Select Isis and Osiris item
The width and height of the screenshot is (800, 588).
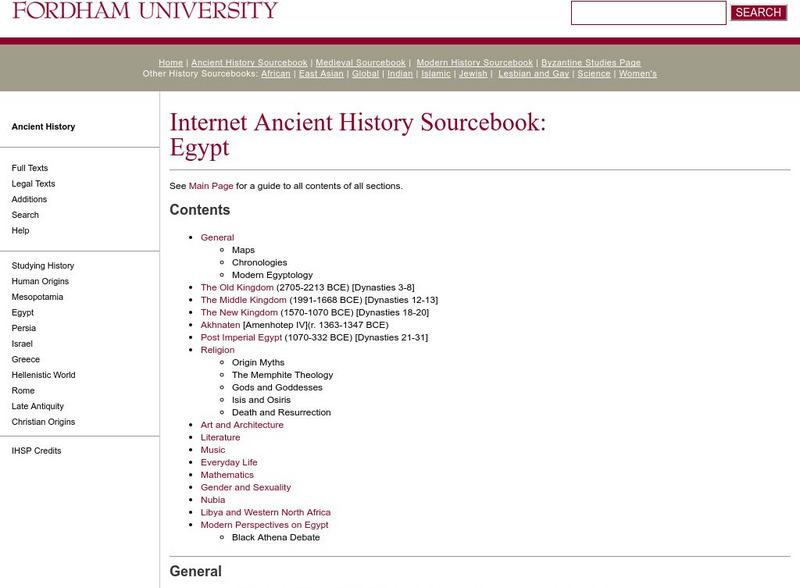point(261,400)
